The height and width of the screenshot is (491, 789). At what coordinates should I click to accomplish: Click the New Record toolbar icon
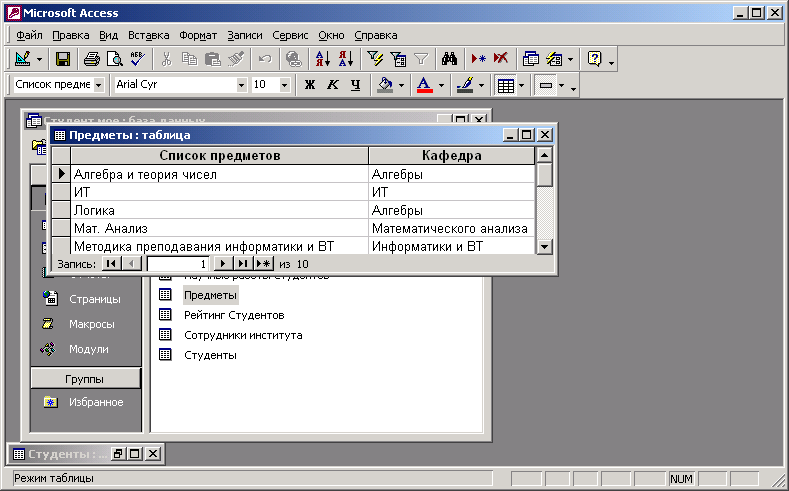coord(478,59)
